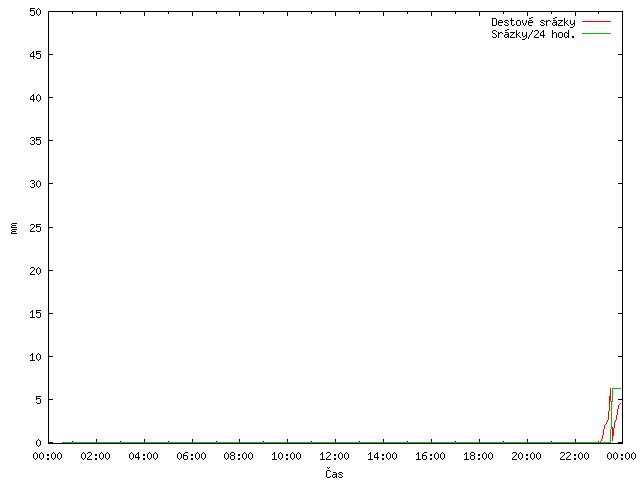Click the 14:00 time label
This screenshot has width=640, height=480.
(382, 456)
